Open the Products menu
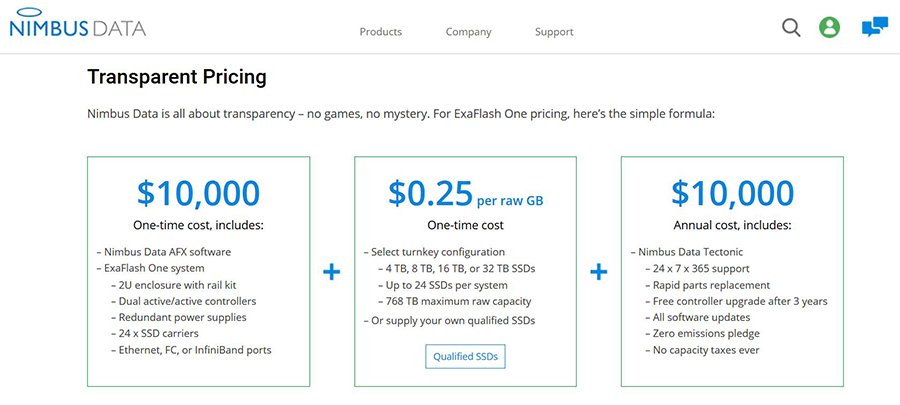This screenshot has height=405, width=900. [x=380, y=32]
